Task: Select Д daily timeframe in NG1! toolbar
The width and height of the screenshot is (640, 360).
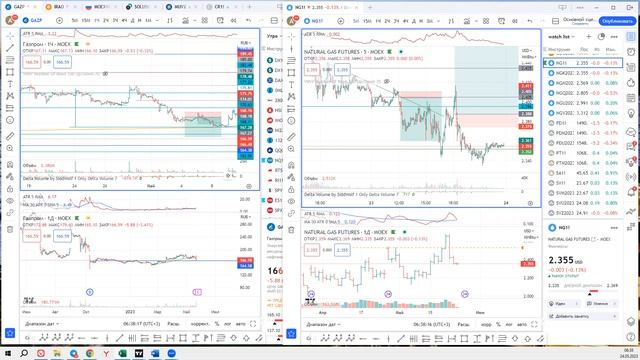Action: click(414, 21)
